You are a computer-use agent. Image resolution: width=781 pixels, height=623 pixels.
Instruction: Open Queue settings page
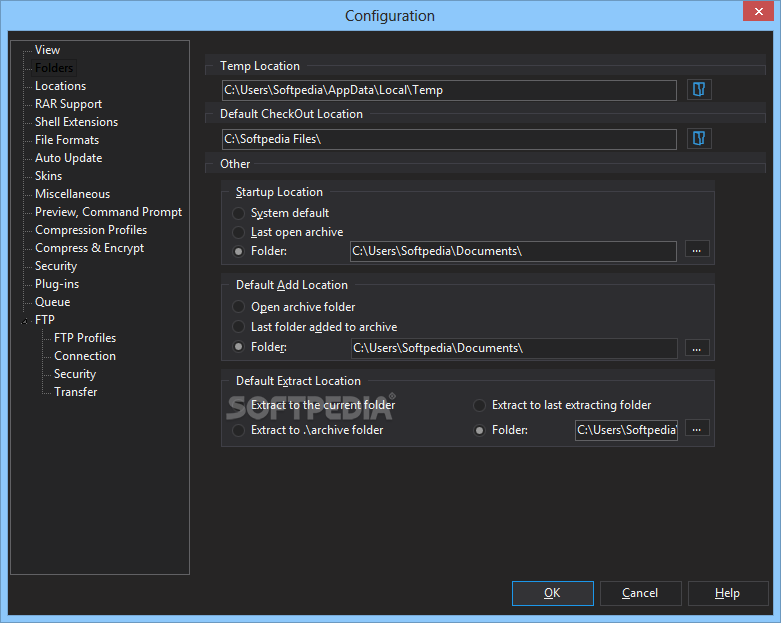52,302
